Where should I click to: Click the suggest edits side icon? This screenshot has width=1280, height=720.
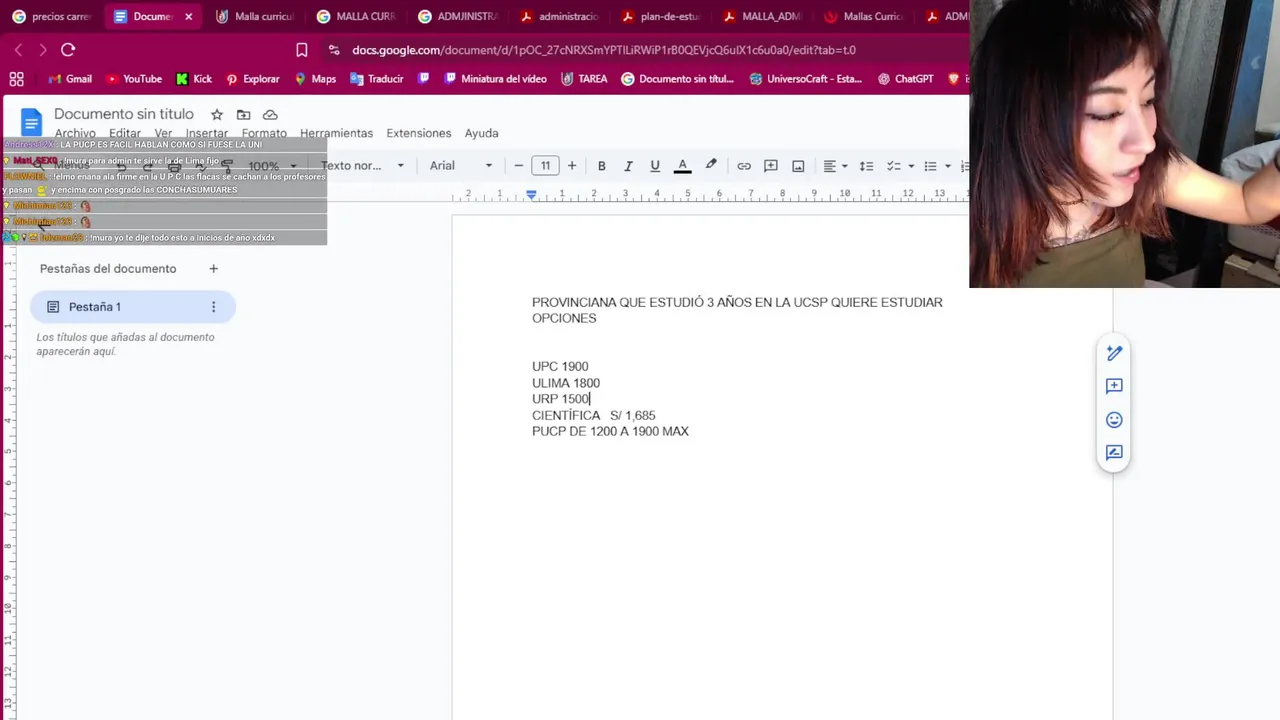click(1114, 353)
